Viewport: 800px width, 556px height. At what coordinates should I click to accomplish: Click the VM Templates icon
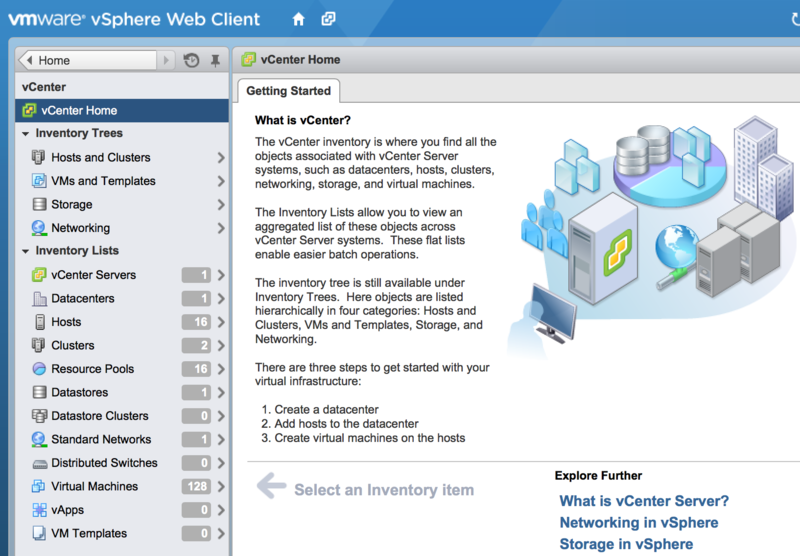[x=39, y=533]
